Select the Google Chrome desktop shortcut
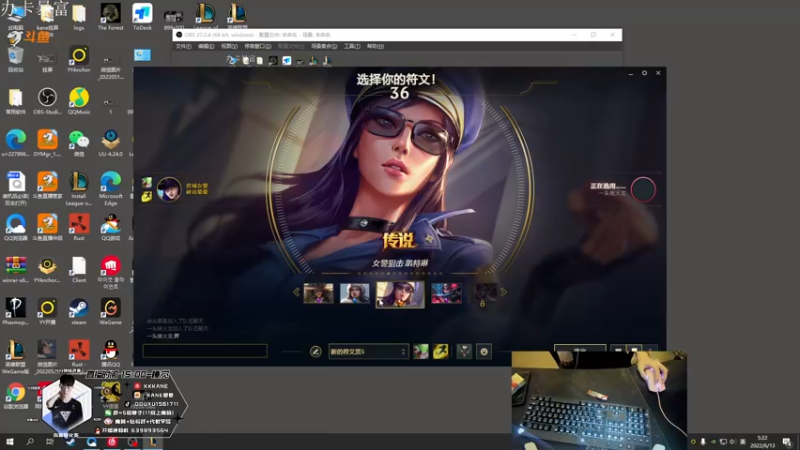 15,396
